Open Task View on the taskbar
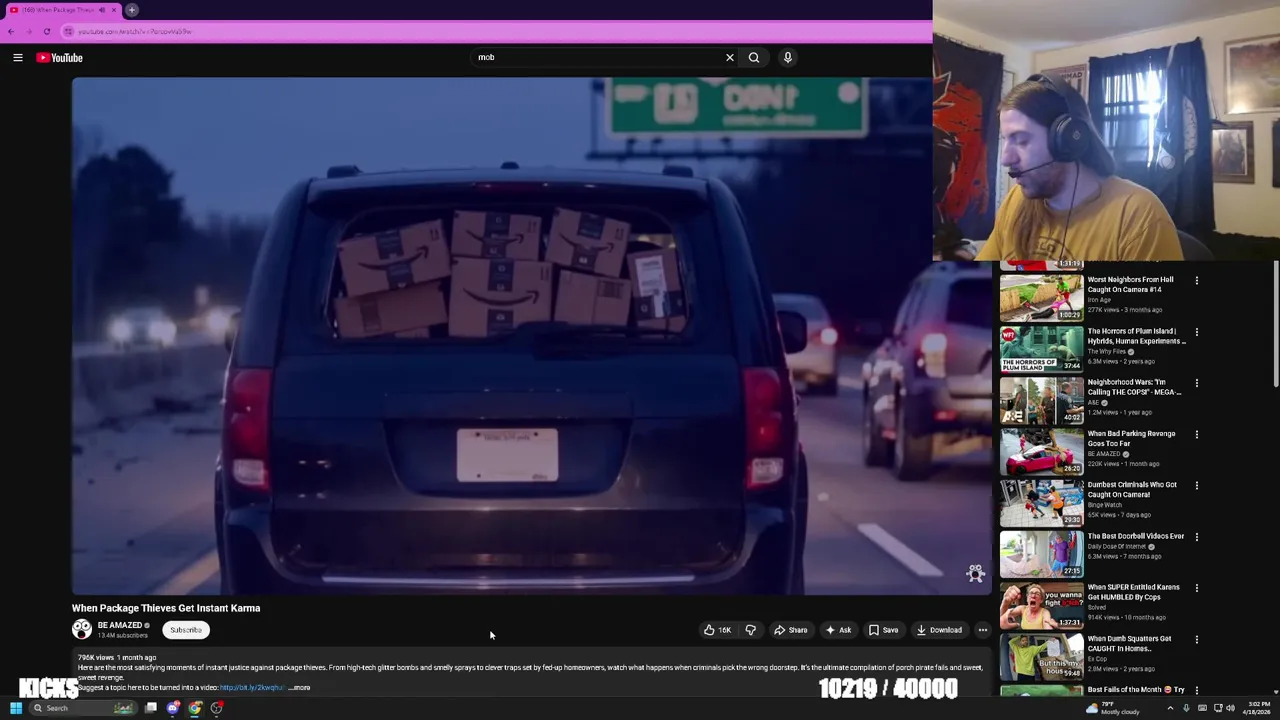Viewport: 1280px width, 720px height. [x=150, y=708]
